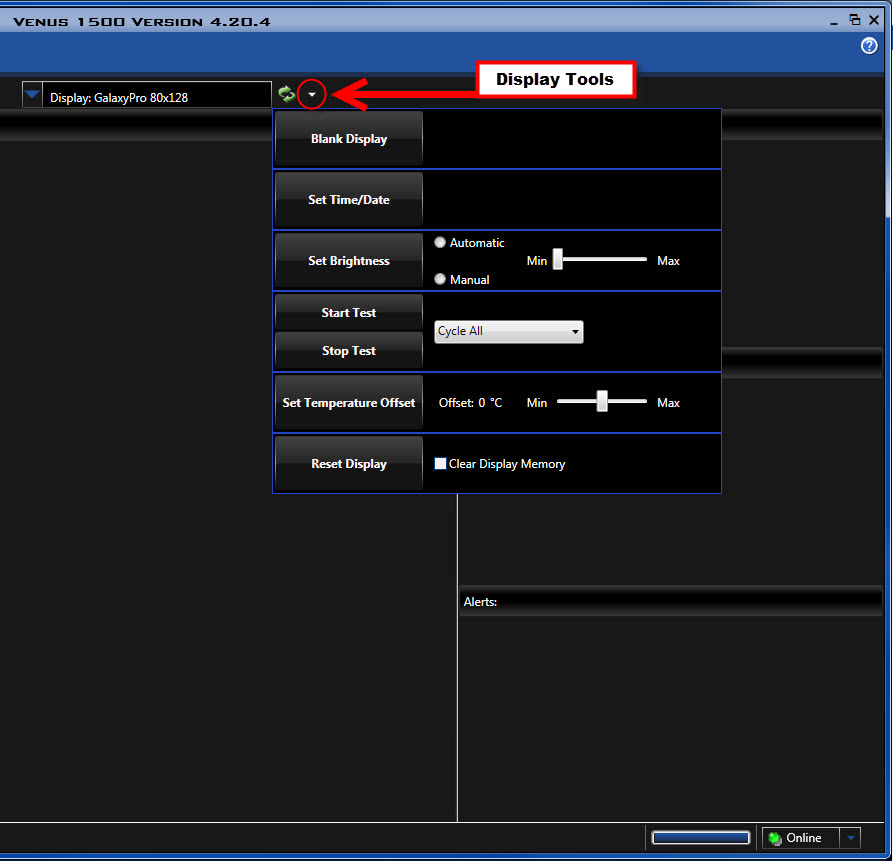Screen dimensions: 893x861
Task: Select Manual brightness mode
Action: 440,279
